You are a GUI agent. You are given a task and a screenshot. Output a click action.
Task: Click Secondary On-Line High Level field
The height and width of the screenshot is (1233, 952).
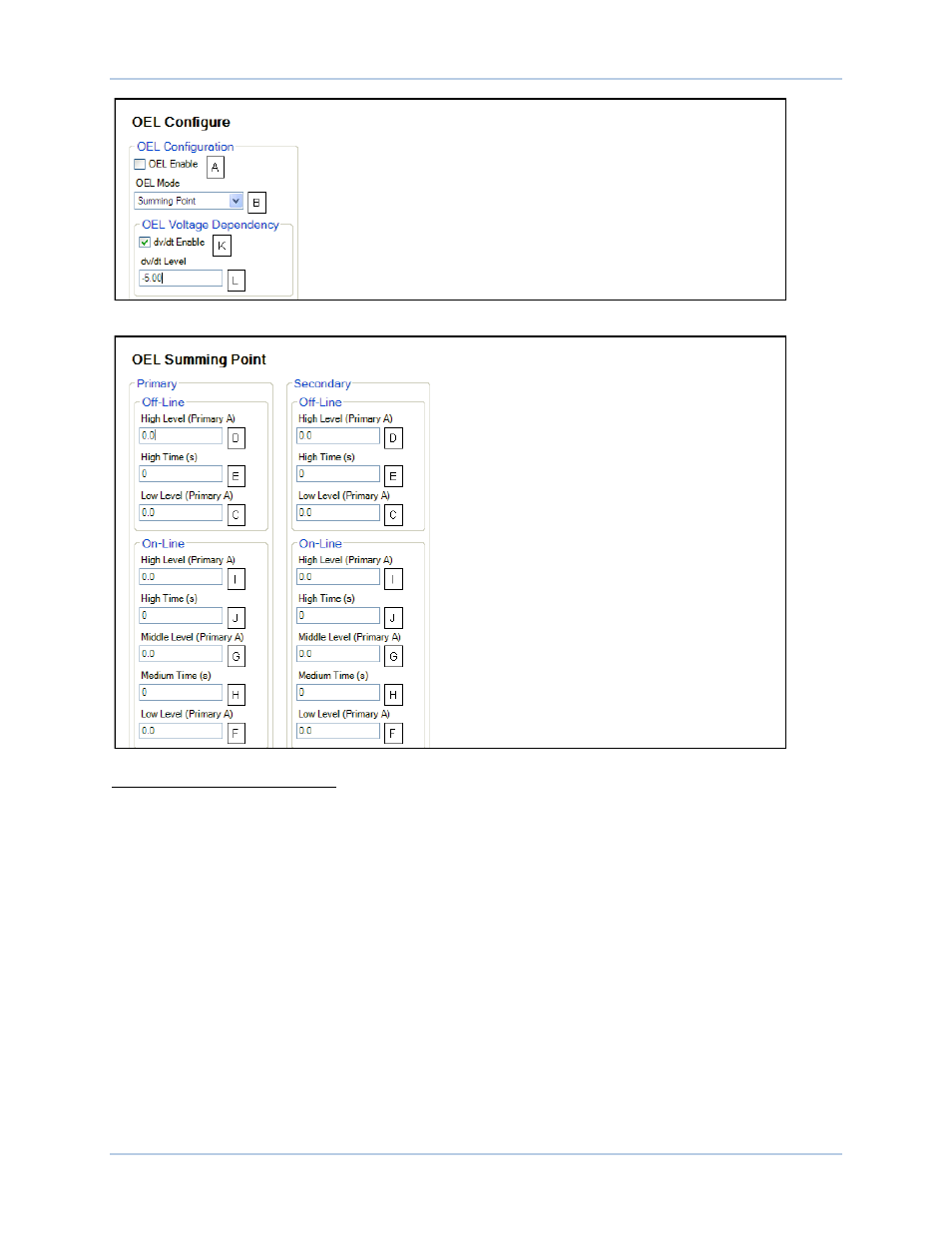point(338,577)
